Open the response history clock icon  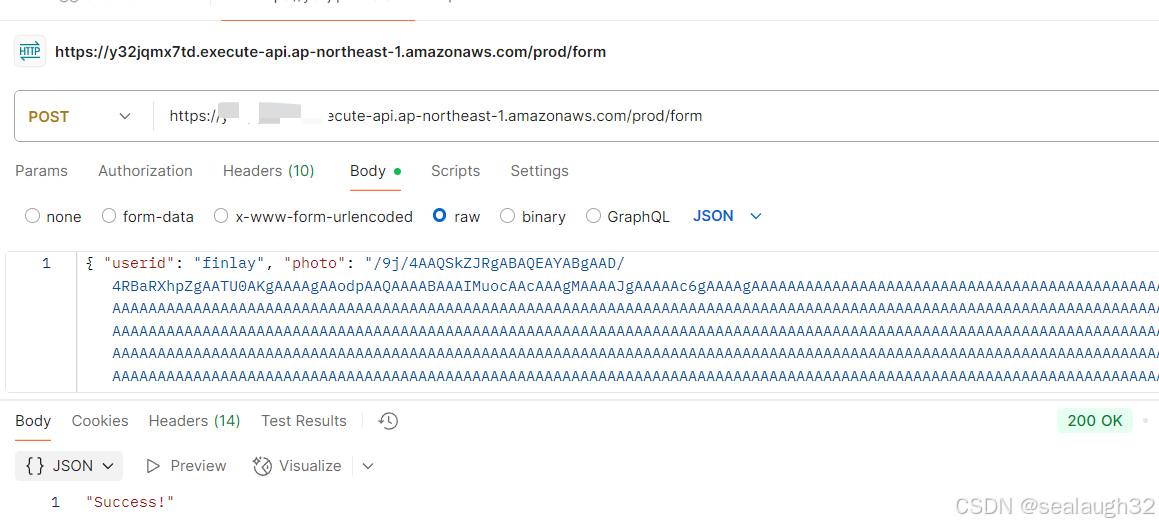click(388, 421)
